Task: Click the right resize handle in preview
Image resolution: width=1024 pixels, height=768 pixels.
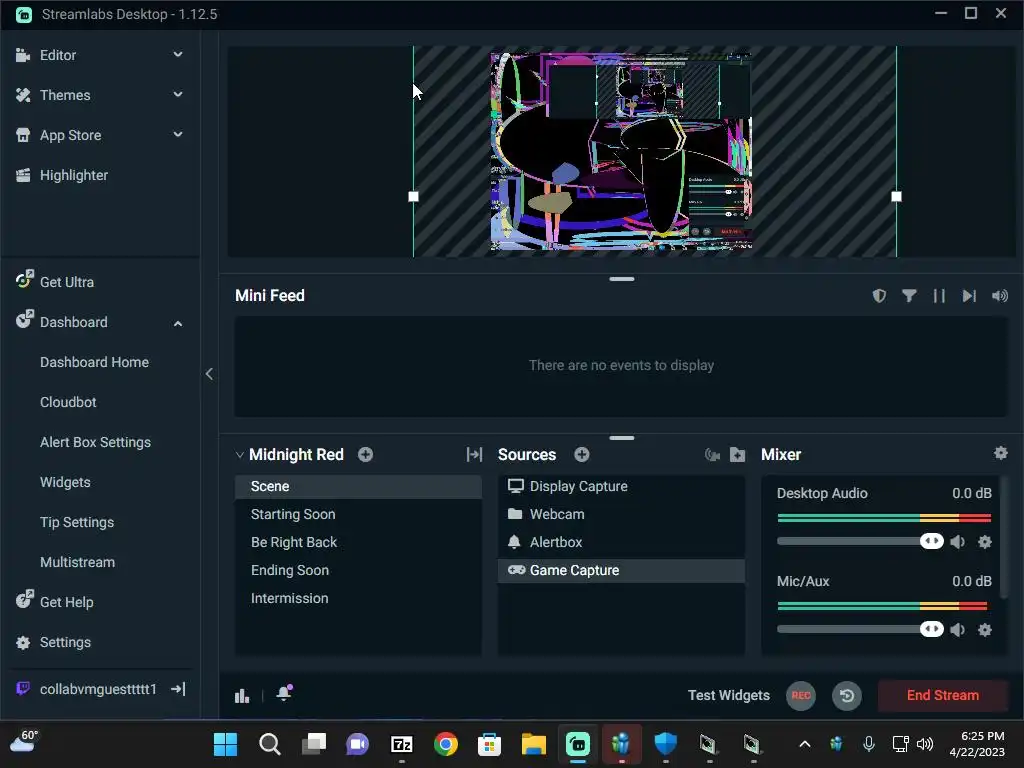Action: 896,197
